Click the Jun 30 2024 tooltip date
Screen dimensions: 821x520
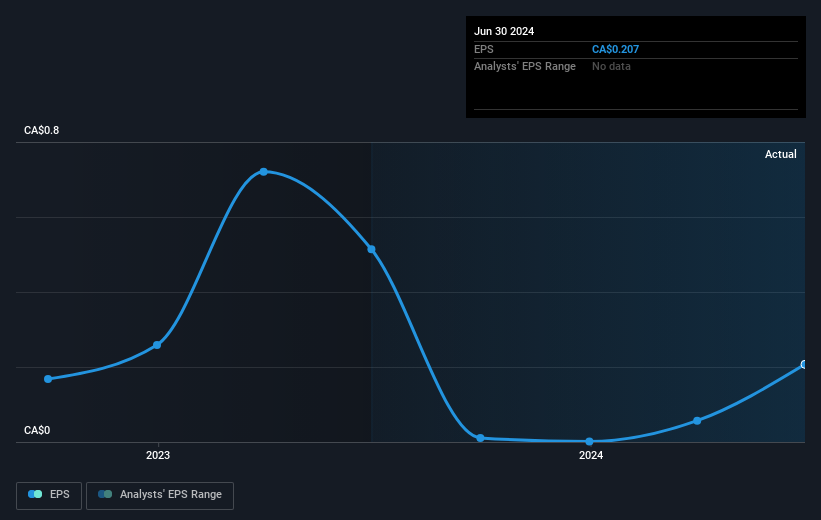tap(504, 31)
